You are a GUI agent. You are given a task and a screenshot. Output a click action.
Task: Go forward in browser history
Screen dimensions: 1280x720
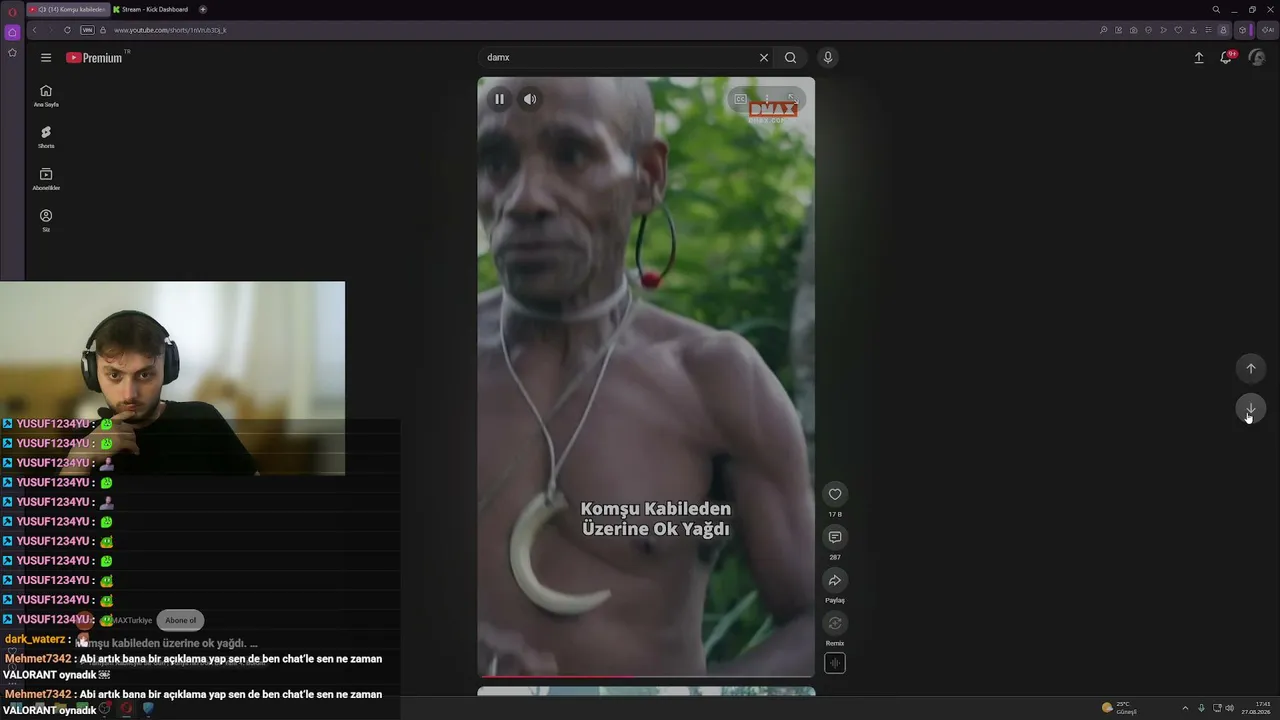click(50, 30)
